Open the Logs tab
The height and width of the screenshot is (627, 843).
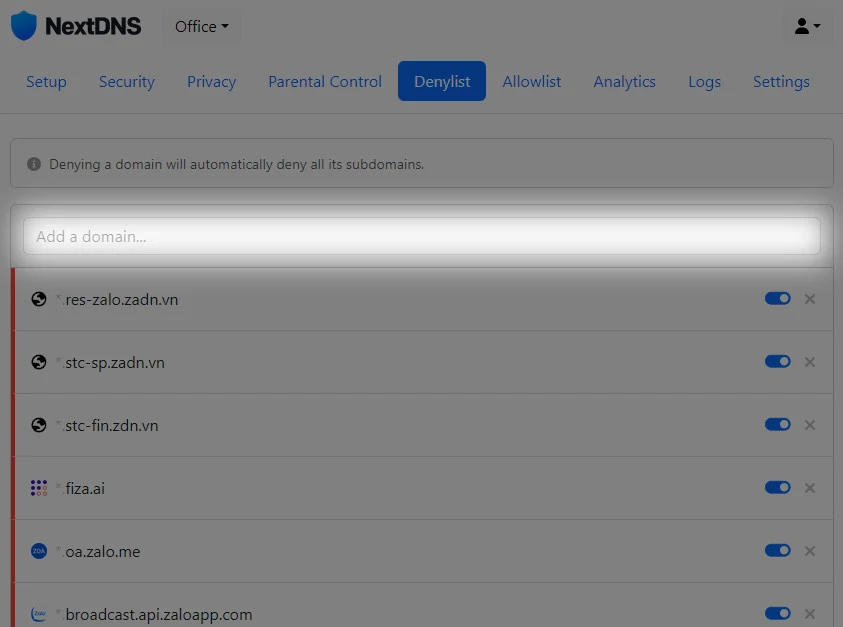pos(704,82)
